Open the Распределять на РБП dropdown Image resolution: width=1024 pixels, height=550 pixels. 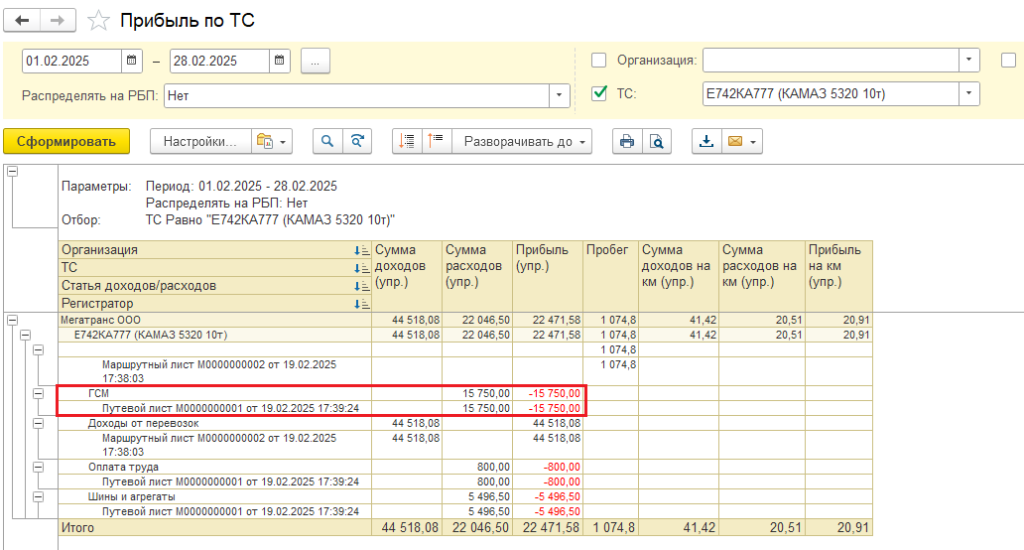coord(559,95)
